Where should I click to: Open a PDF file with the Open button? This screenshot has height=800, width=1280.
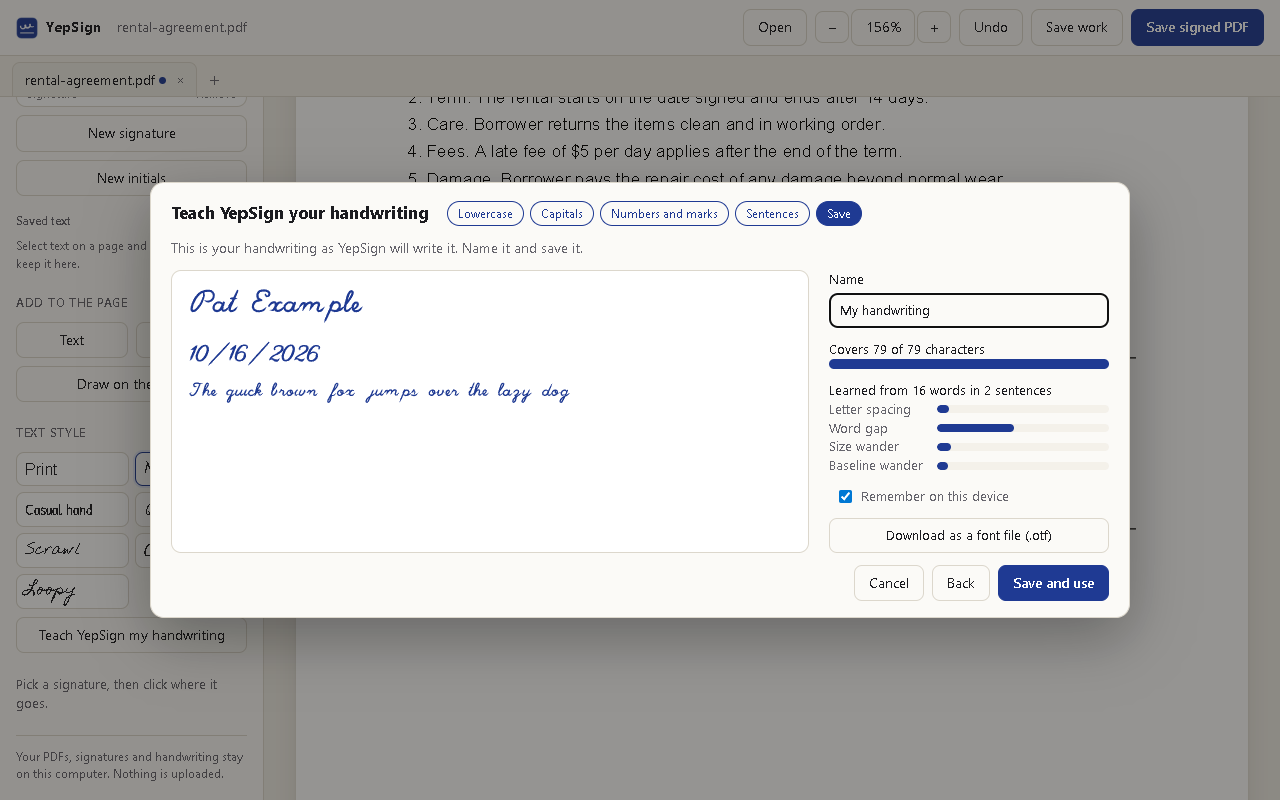775,28
